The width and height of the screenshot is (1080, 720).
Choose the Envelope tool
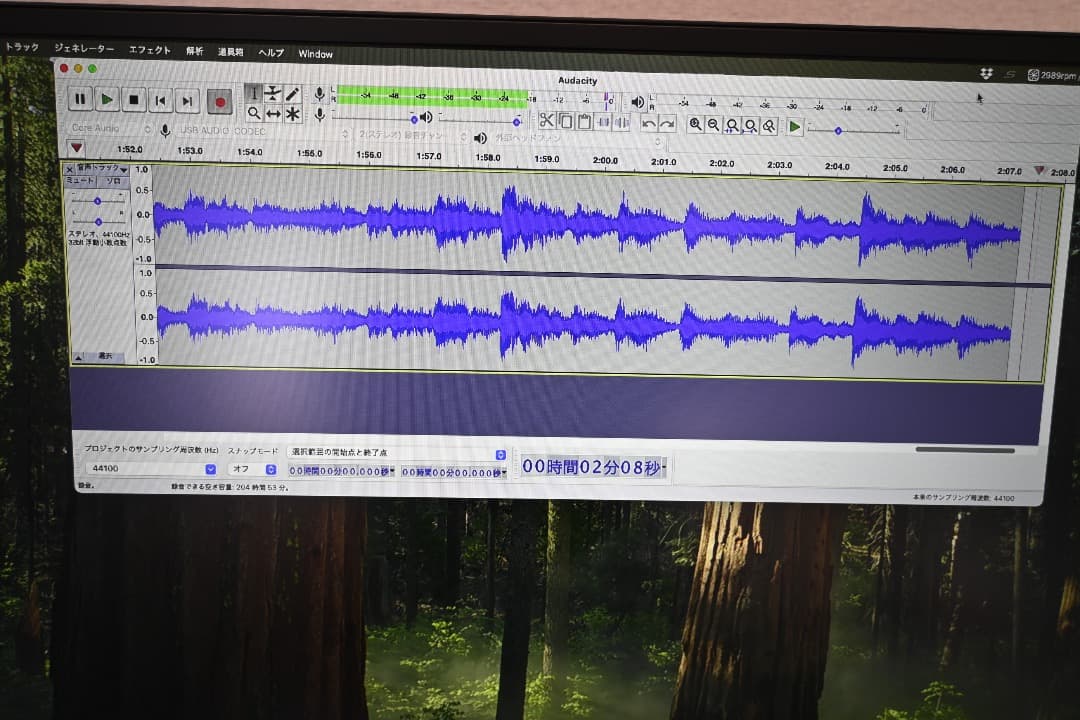pyautogui.click(x=273, y=93)
